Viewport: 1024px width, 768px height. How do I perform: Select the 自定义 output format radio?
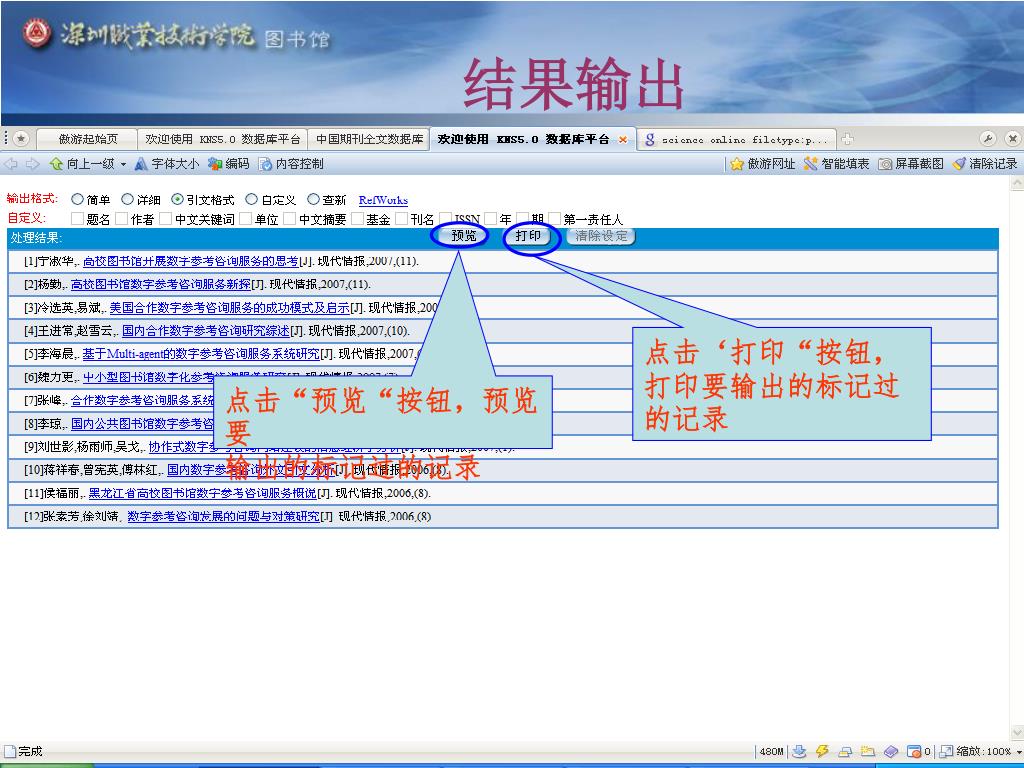(252, 199)
